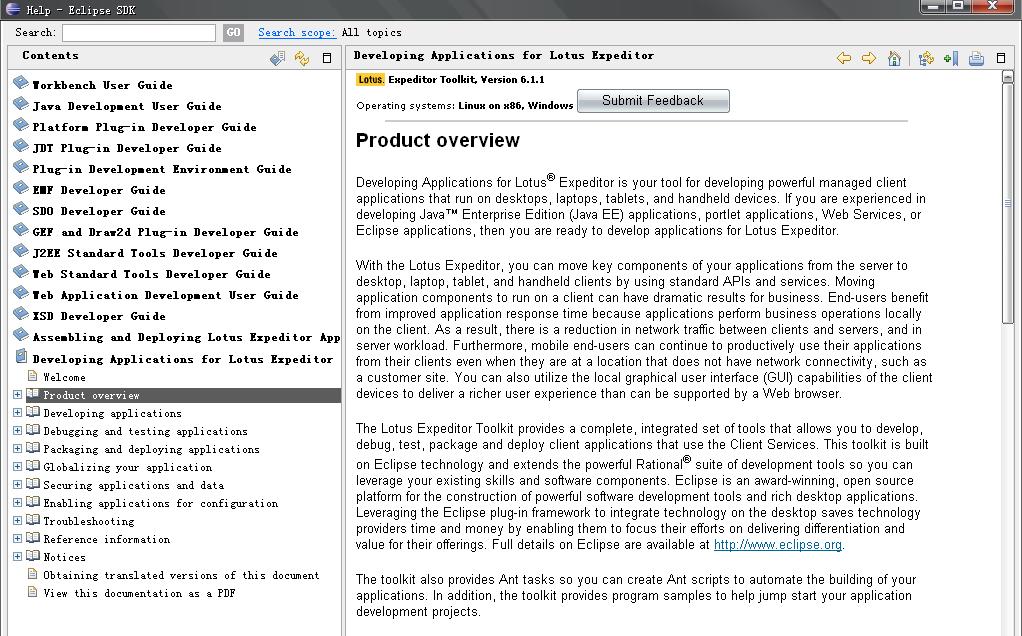The width and height of the screenshot is (1022, 636).
Task: Maximize the Contents pane
Action: point(327,58)
